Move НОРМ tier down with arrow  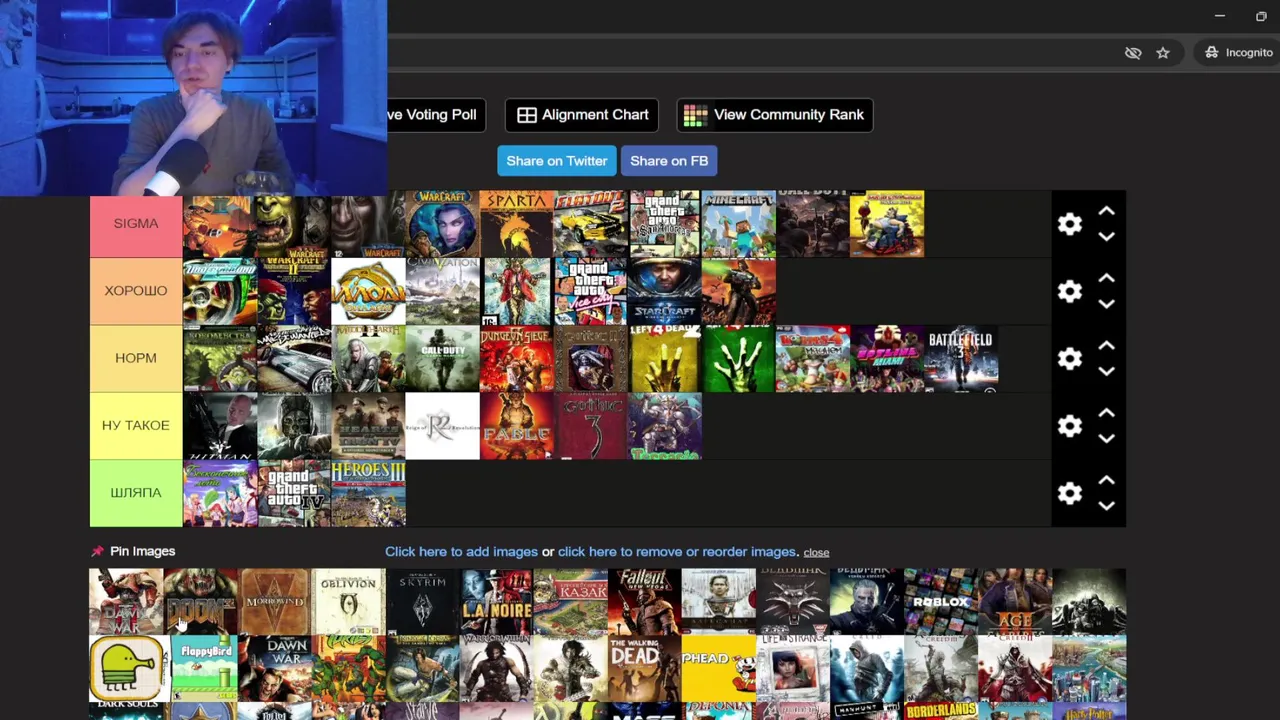pos(1106,371)
